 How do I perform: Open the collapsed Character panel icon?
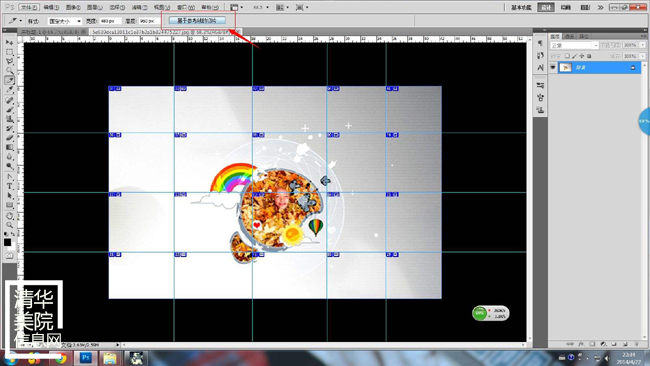(x=540, y=67)
